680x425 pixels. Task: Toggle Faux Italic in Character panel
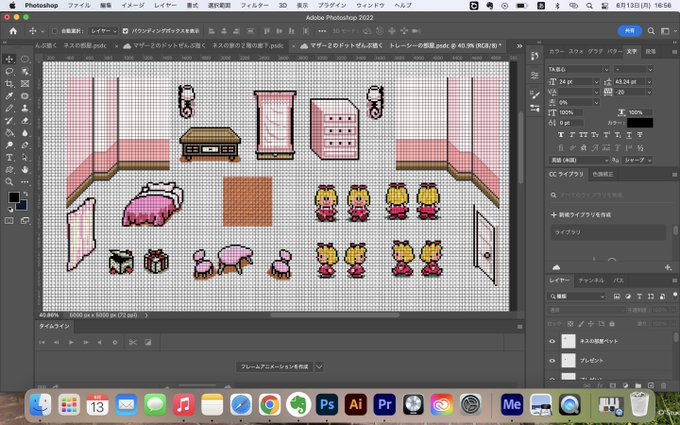pyautogui.click(x=572, y=135)
